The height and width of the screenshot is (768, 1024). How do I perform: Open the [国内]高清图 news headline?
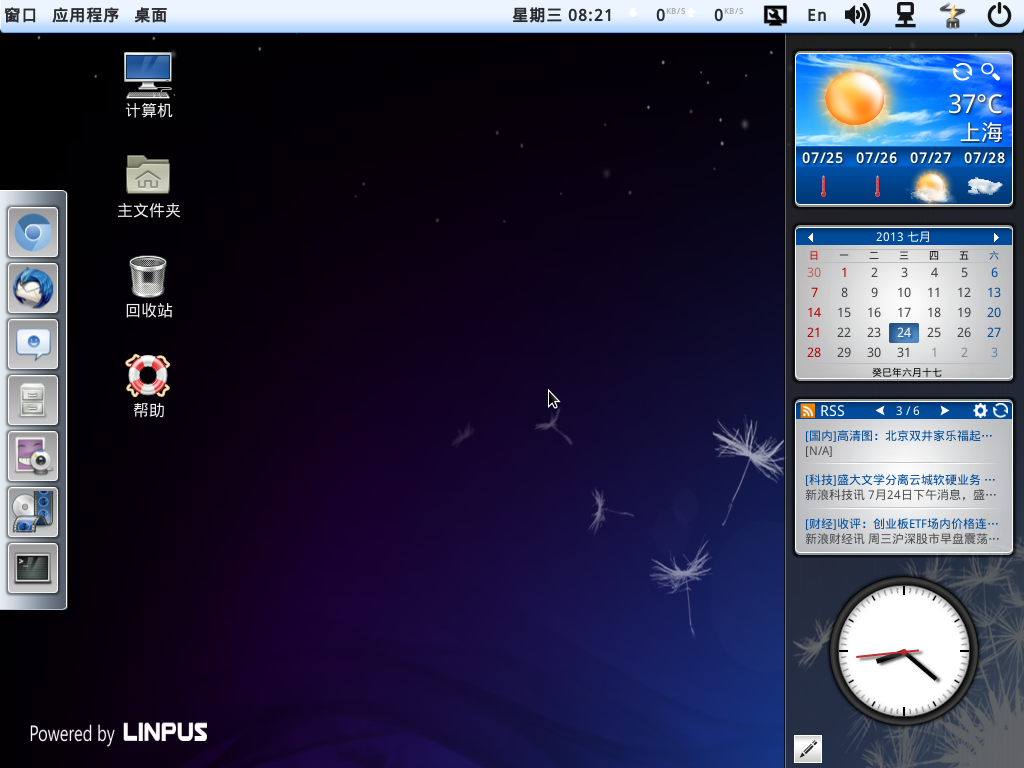coord(899,436)
